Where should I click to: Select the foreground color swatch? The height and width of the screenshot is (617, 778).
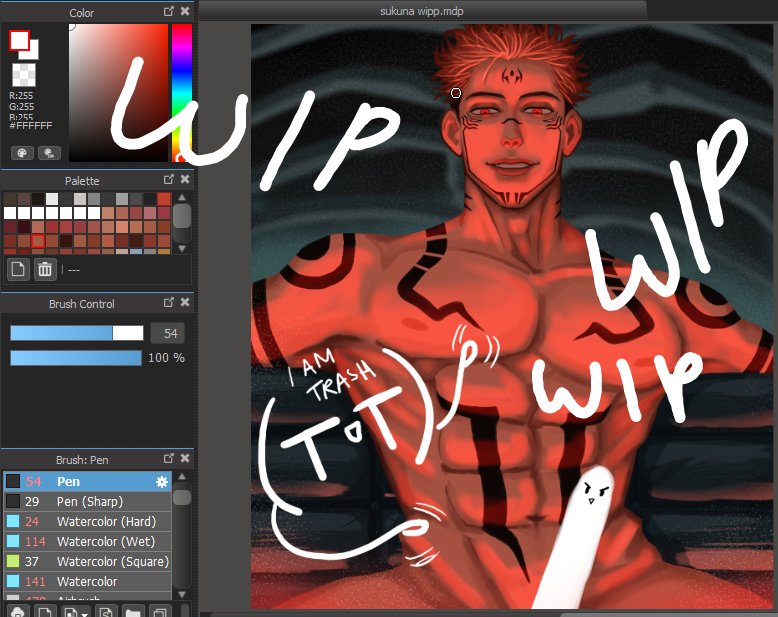click(x=19, y=41)
